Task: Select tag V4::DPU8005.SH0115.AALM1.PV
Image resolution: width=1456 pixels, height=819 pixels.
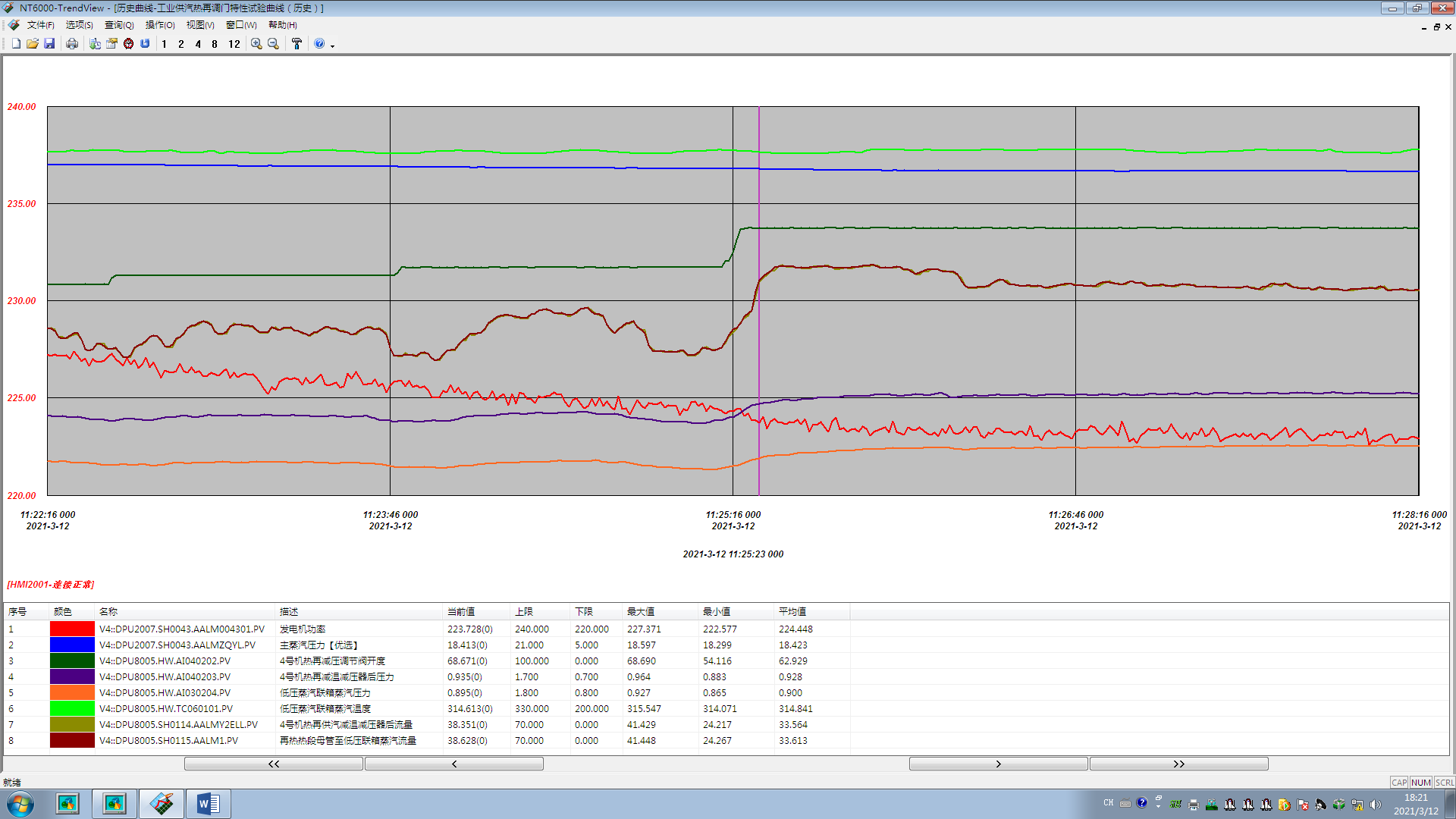Action: 168,740
